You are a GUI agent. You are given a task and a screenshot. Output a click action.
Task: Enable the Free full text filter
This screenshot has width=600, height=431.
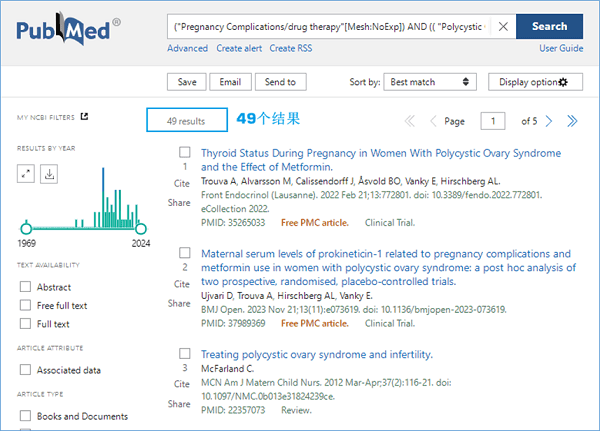25,305
